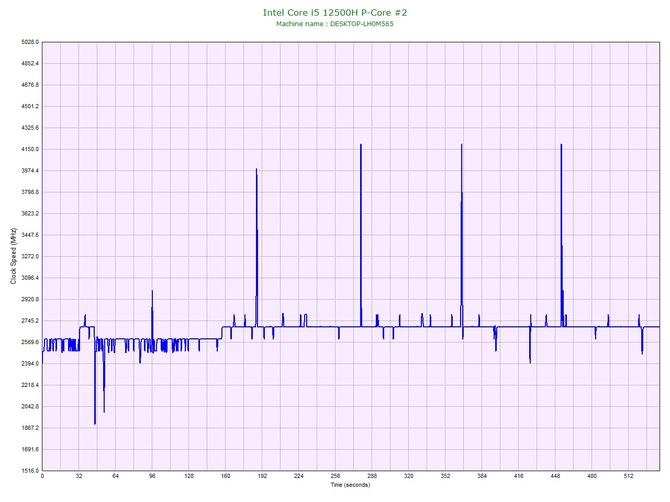Click the 2569.6 y-axis value
670x502 pixels.
pyautogui.click(x=30, y=342)
